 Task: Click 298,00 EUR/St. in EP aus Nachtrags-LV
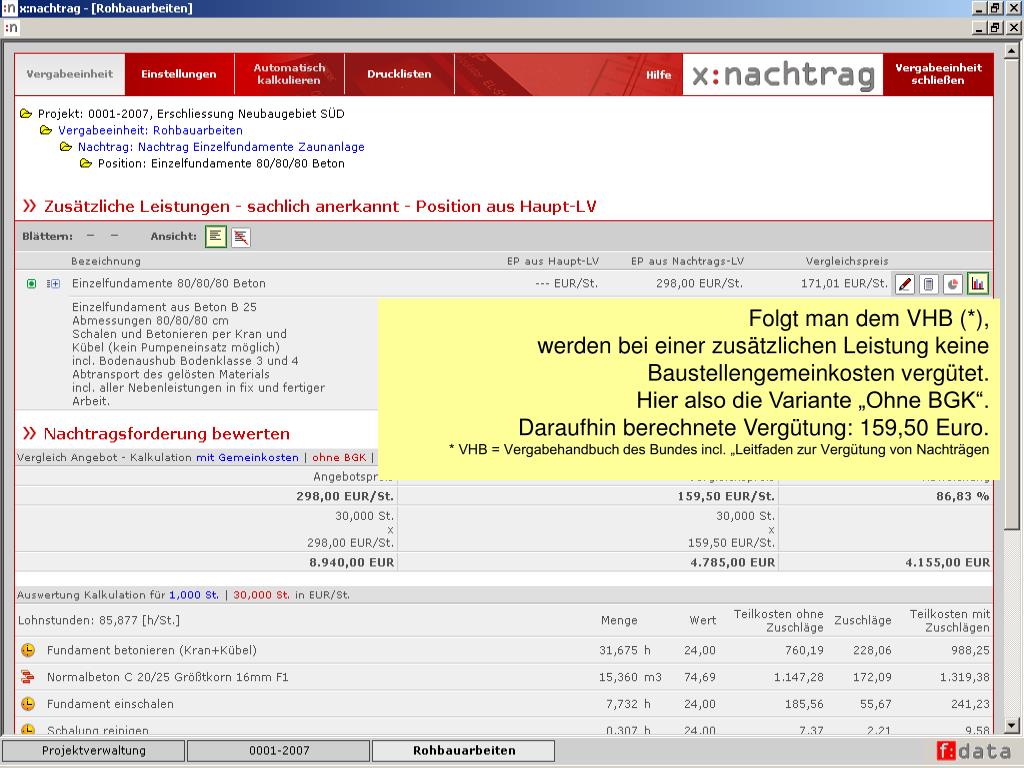[x=699, y=283]
